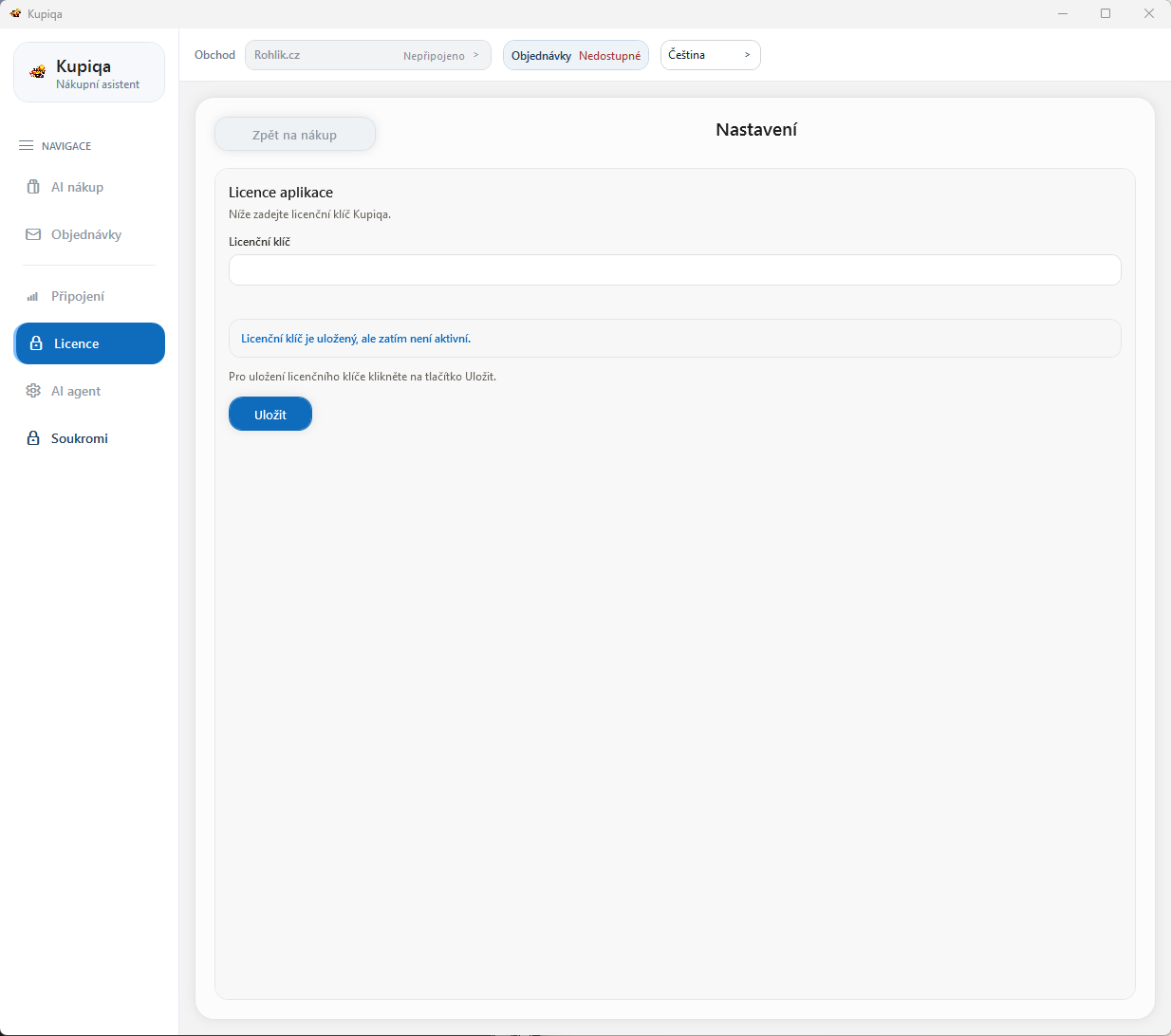
Task: Click the licence status message box
Action: [675, 339]
